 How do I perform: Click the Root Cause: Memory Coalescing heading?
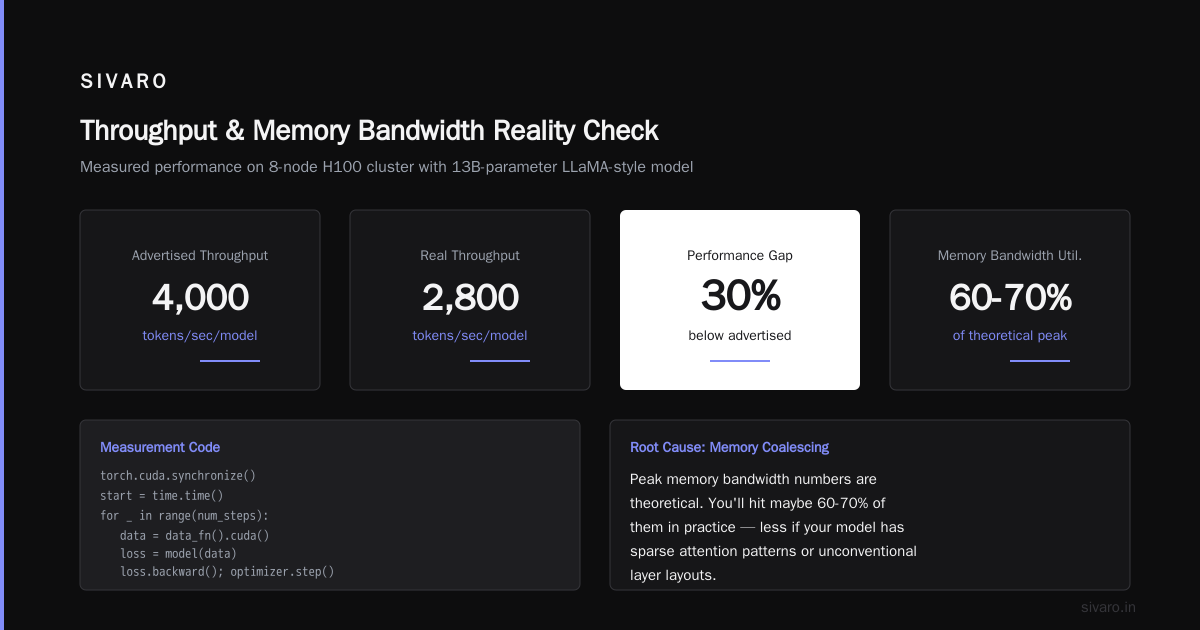click(x=729, y=447)
